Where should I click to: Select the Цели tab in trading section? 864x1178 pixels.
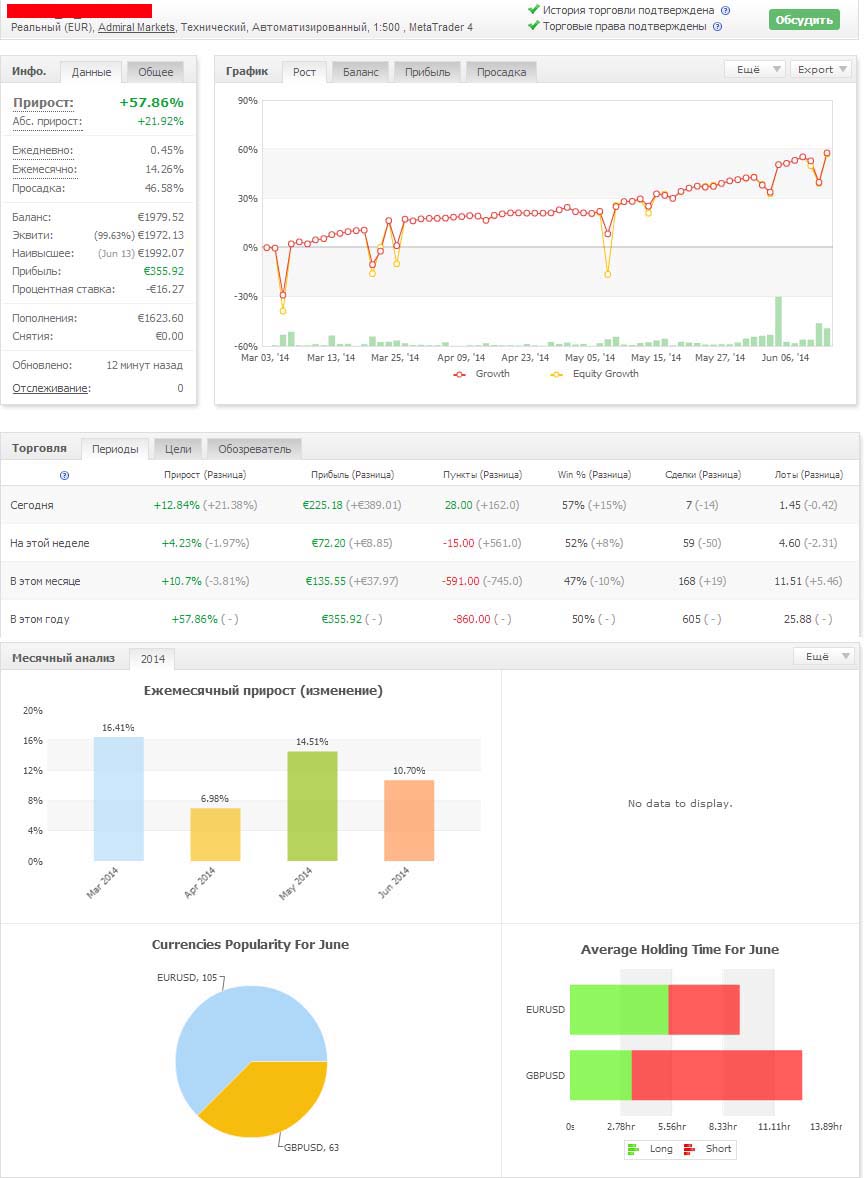(178, 449)
